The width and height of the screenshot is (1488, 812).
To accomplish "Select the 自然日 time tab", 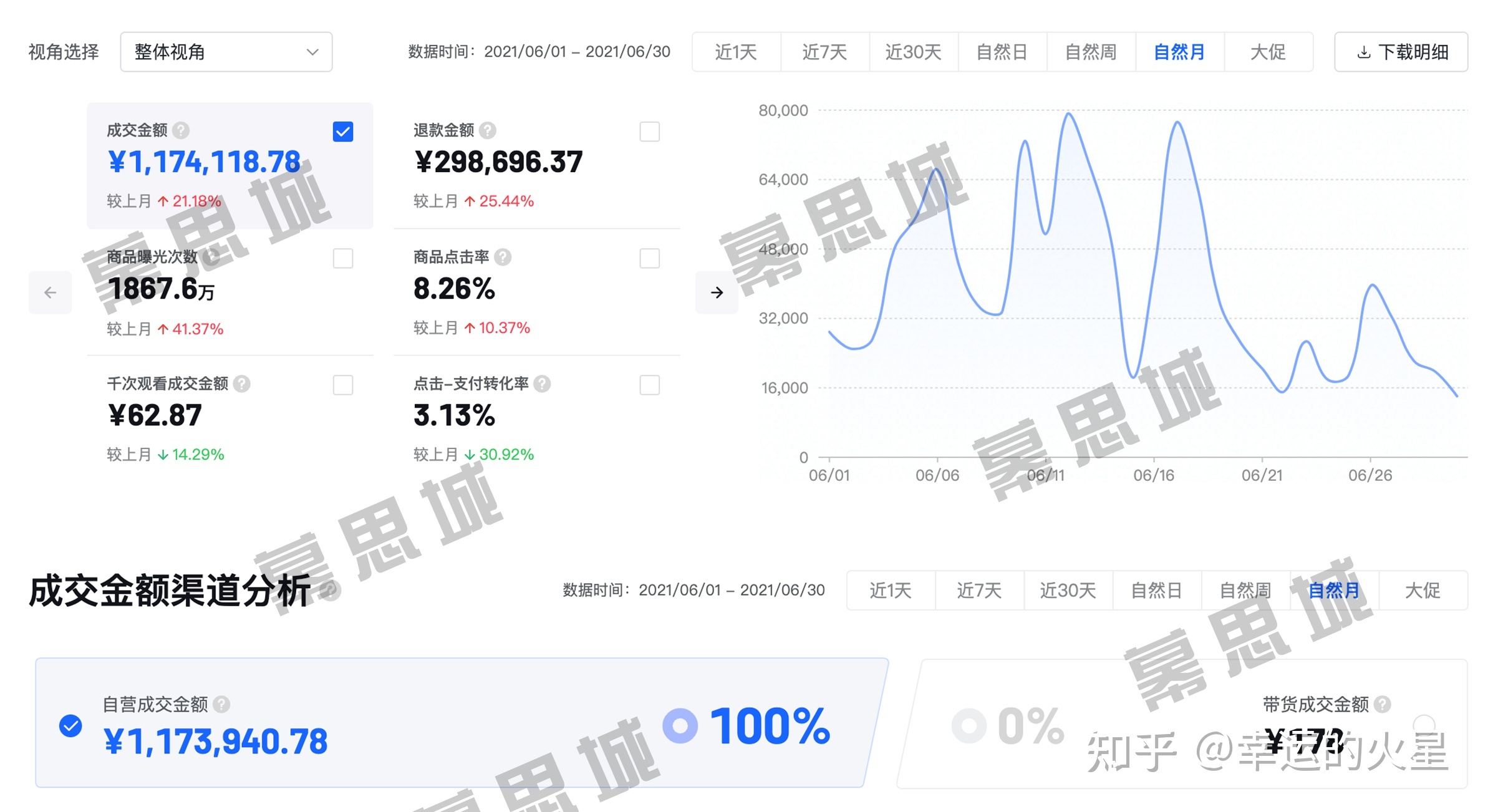I will tap(1002, 52).
